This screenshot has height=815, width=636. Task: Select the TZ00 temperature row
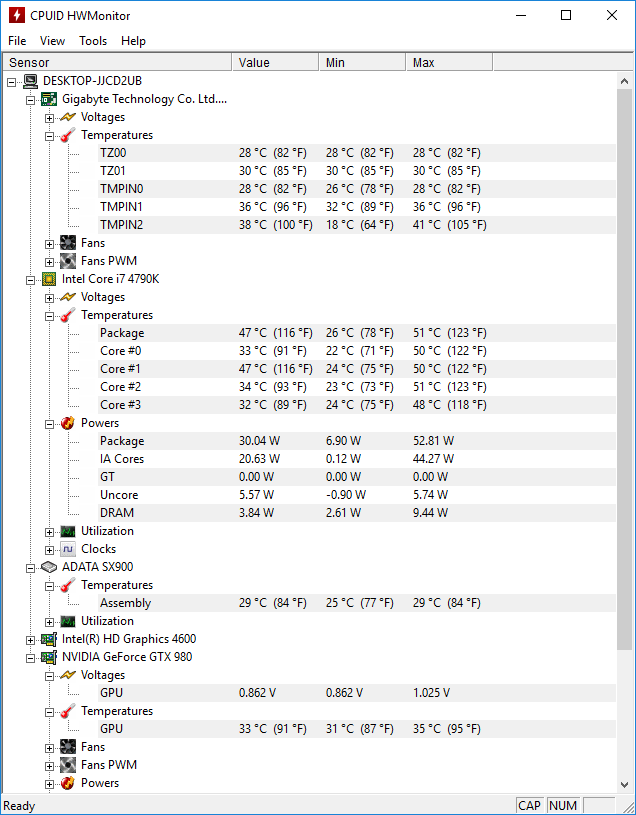[356, 153]
